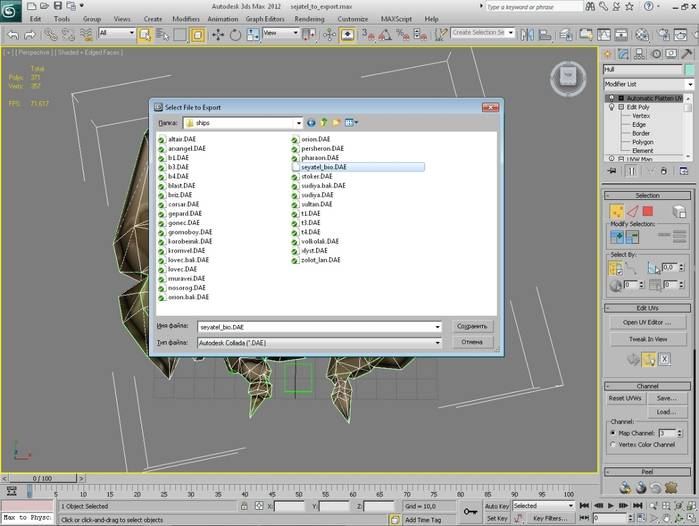The height and width of the screenshot is (526, 699).
Task: Open the Modifier List dropdown
Action: [650, 85]
